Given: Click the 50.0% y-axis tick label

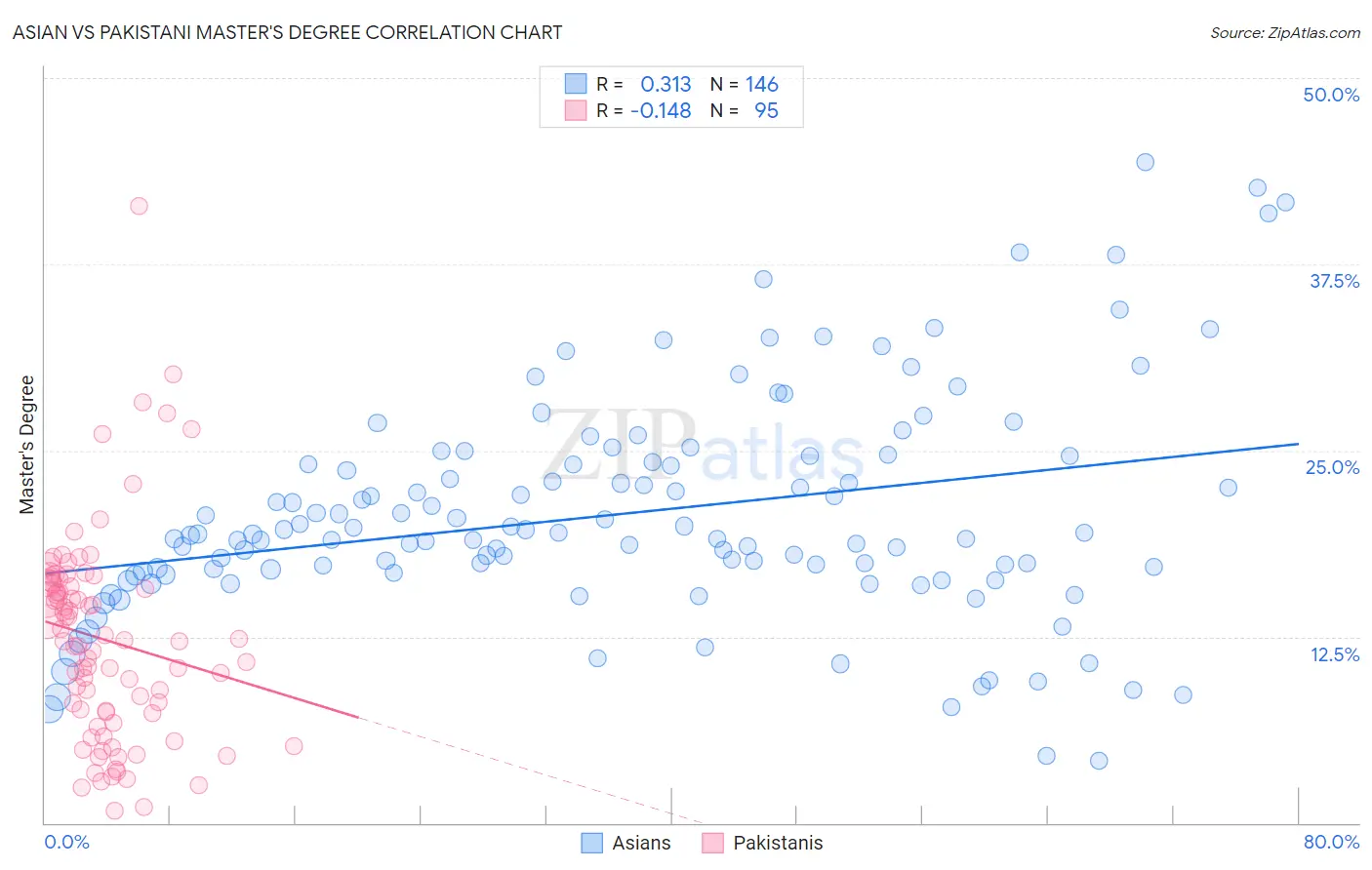Looking at the screenshot, I should (x=1331, y=95).
